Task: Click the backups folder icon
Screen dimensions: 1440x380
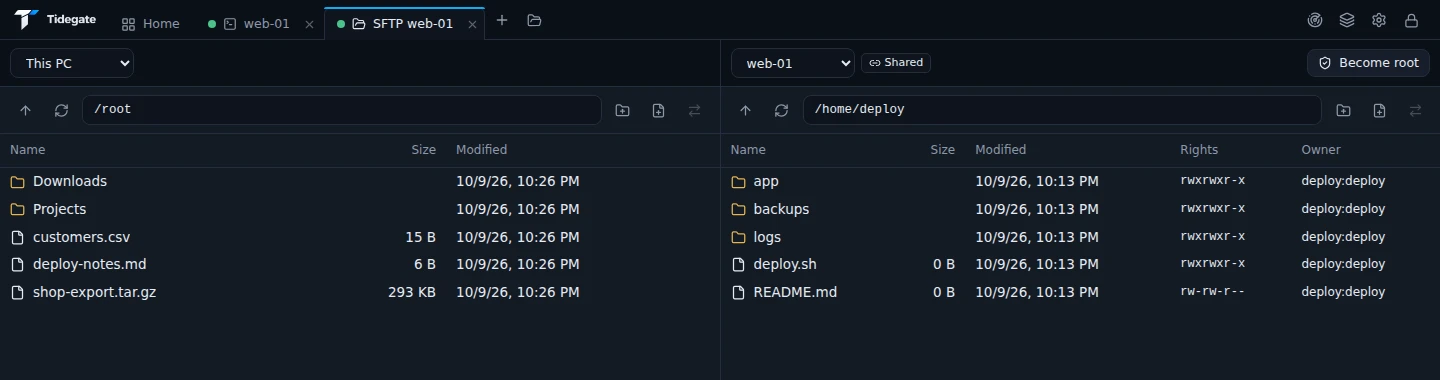Action: 738,209
